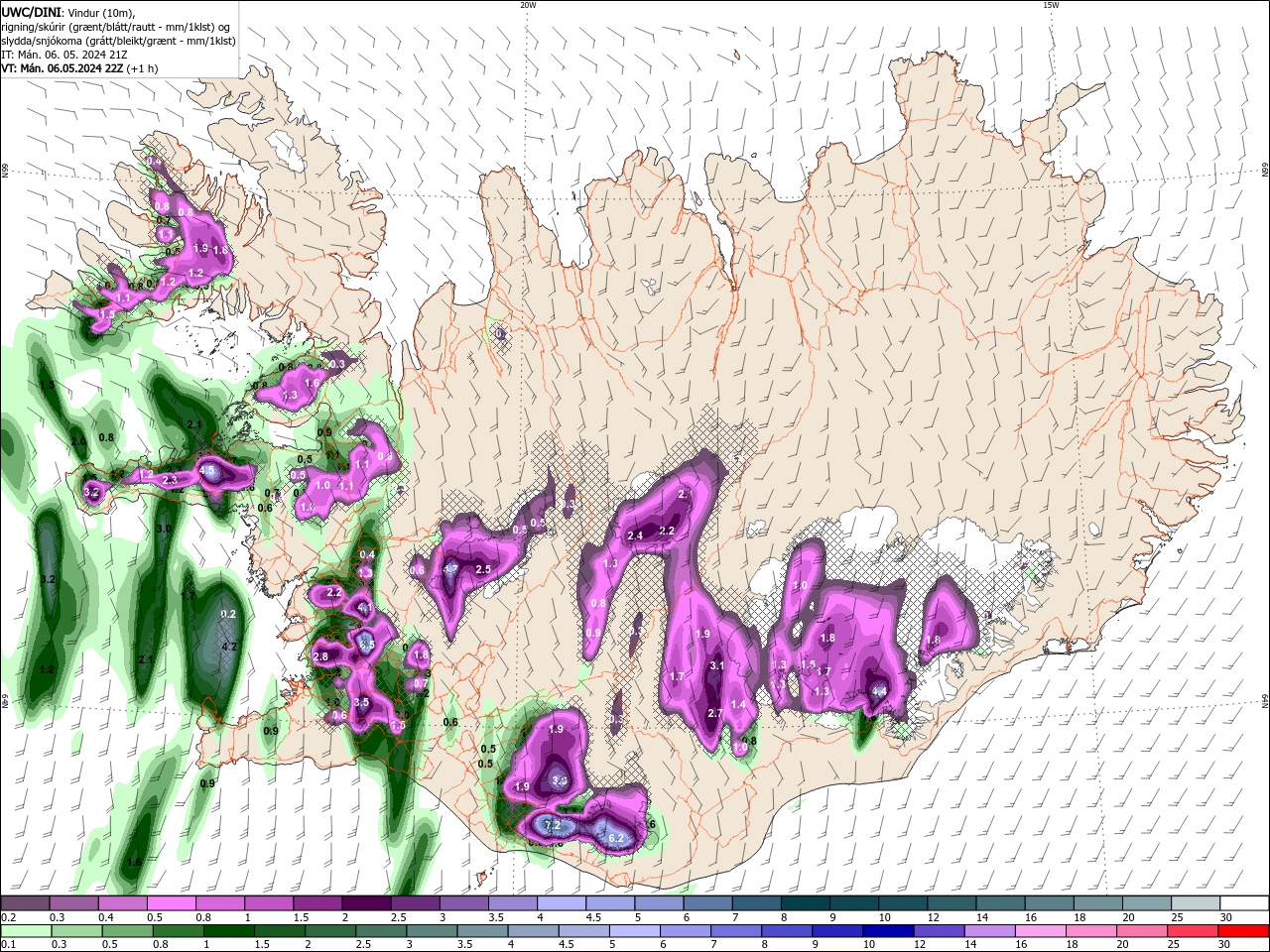Viewport: 1270px width, 952px height.
Task: Select the lower legend swatch between 0.5 and 0.8
Action: tap(128, 931)
